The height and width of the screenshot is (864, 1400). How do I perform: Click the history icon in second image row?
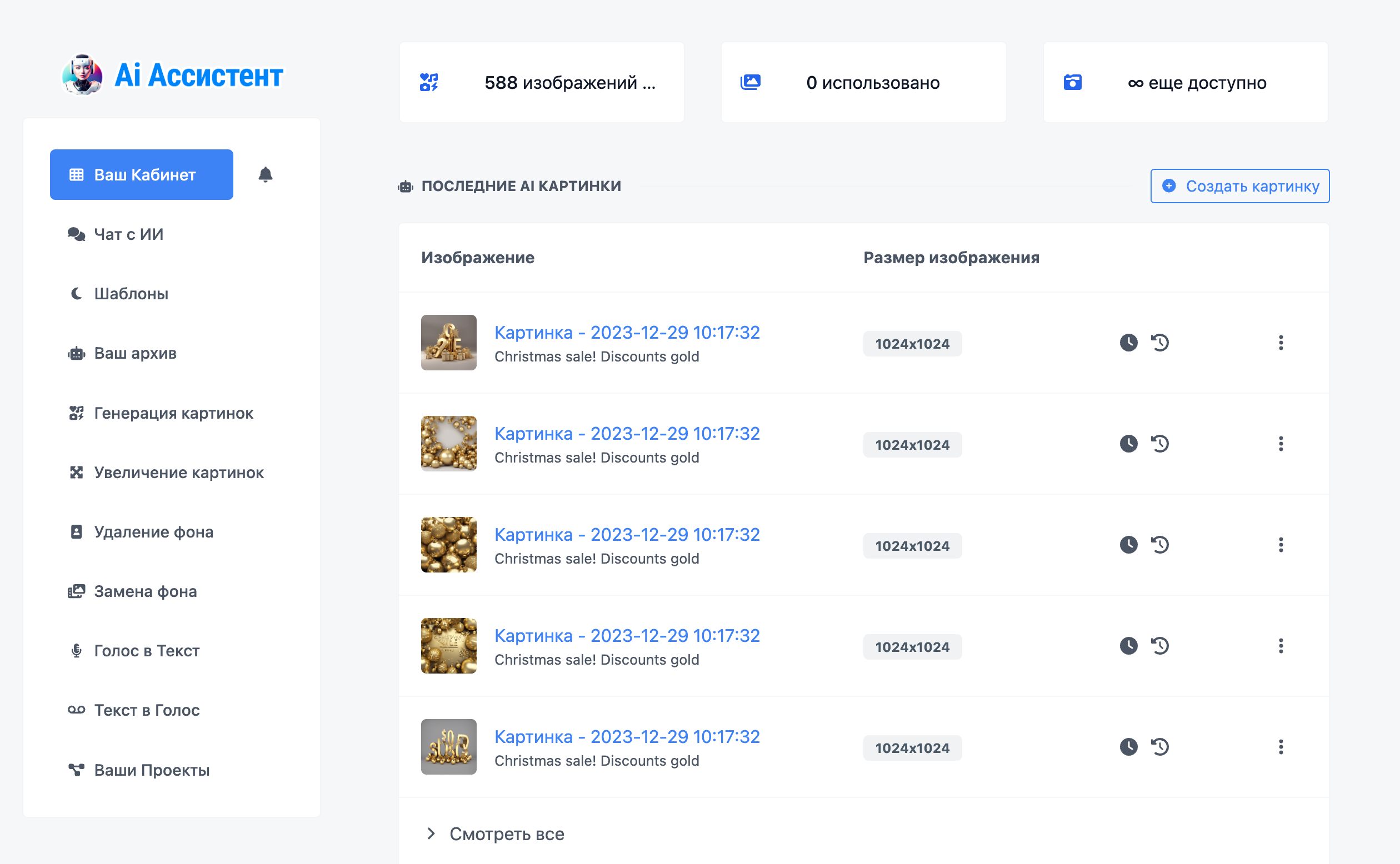tap(1160, 444)
